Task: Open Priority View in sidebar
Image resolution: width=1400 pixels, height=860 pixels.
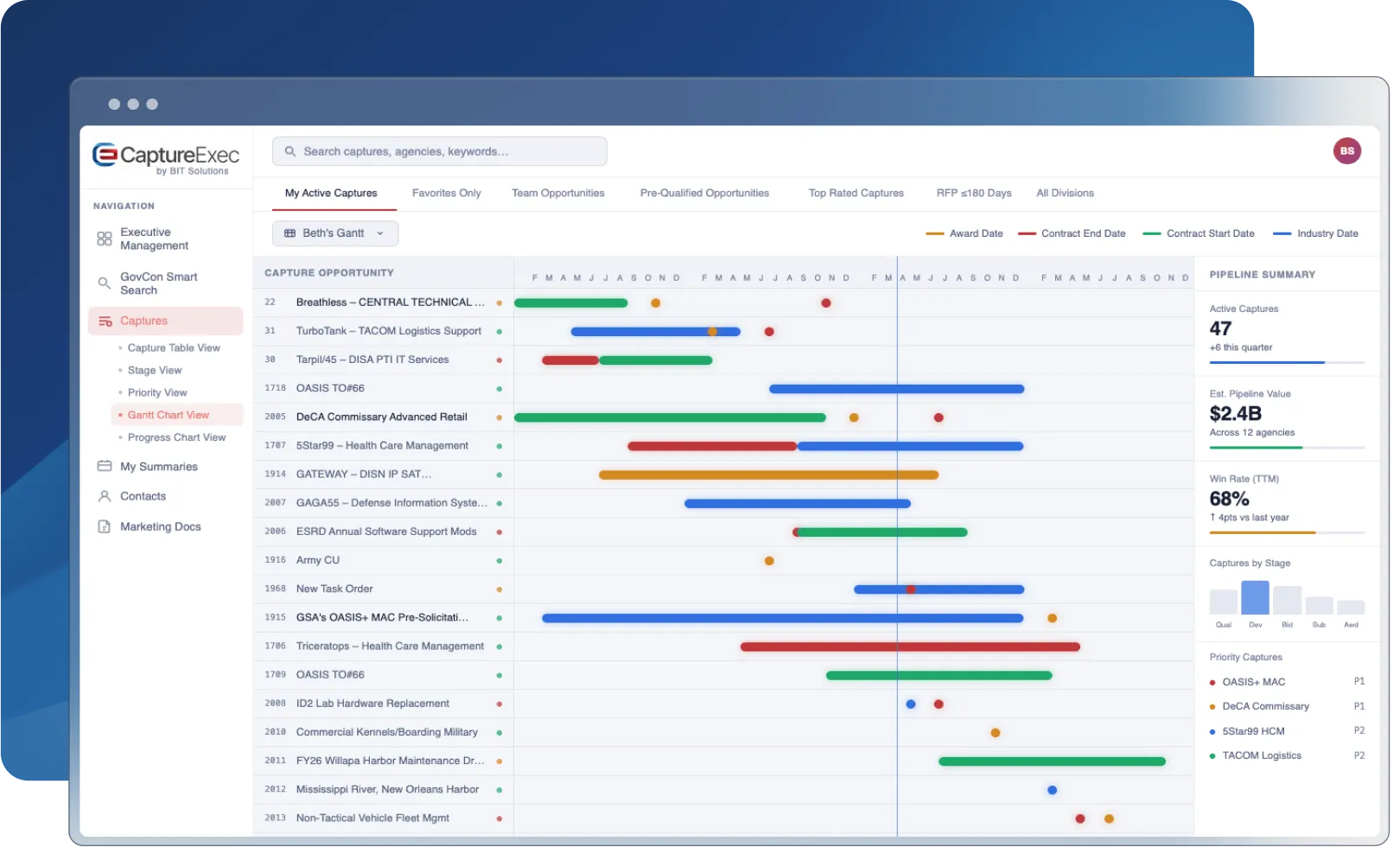Action: [x=157, y=393]
